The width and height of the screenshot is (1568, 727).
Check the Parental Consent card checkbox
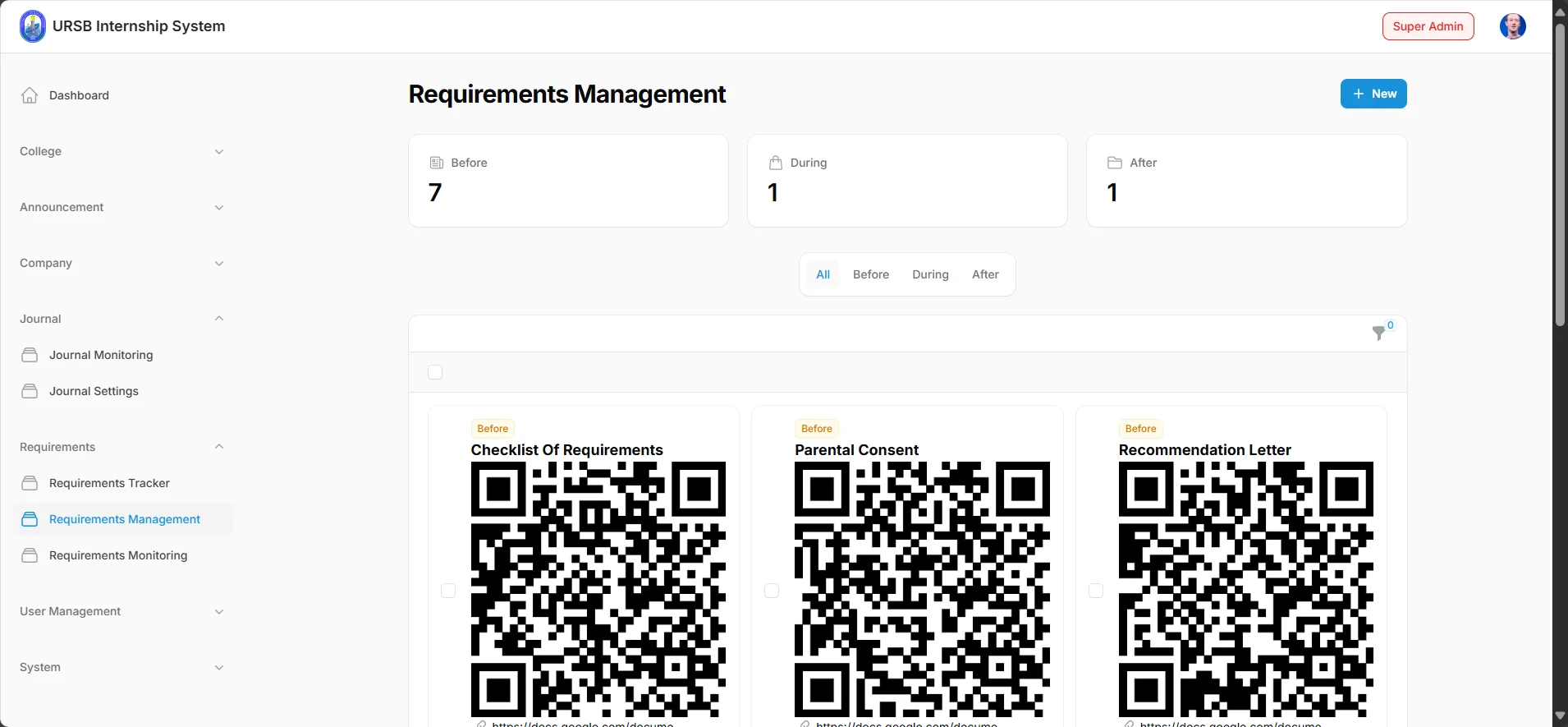(772, 591)
